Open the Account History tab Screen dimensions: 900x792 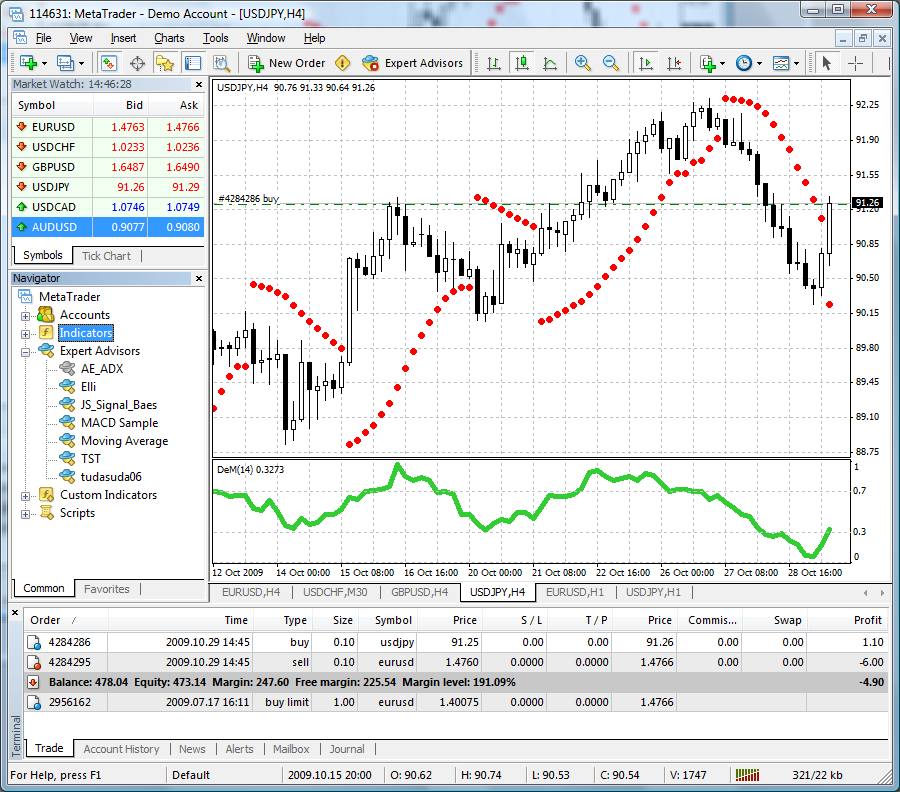[x=121, y=749]
